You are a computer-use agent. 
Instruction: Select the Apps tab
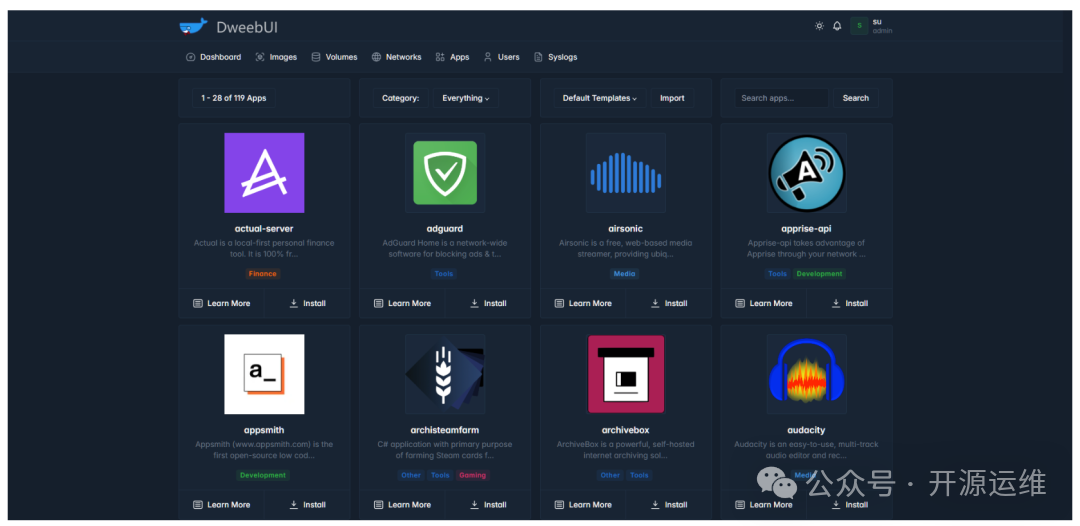[452, 57]
